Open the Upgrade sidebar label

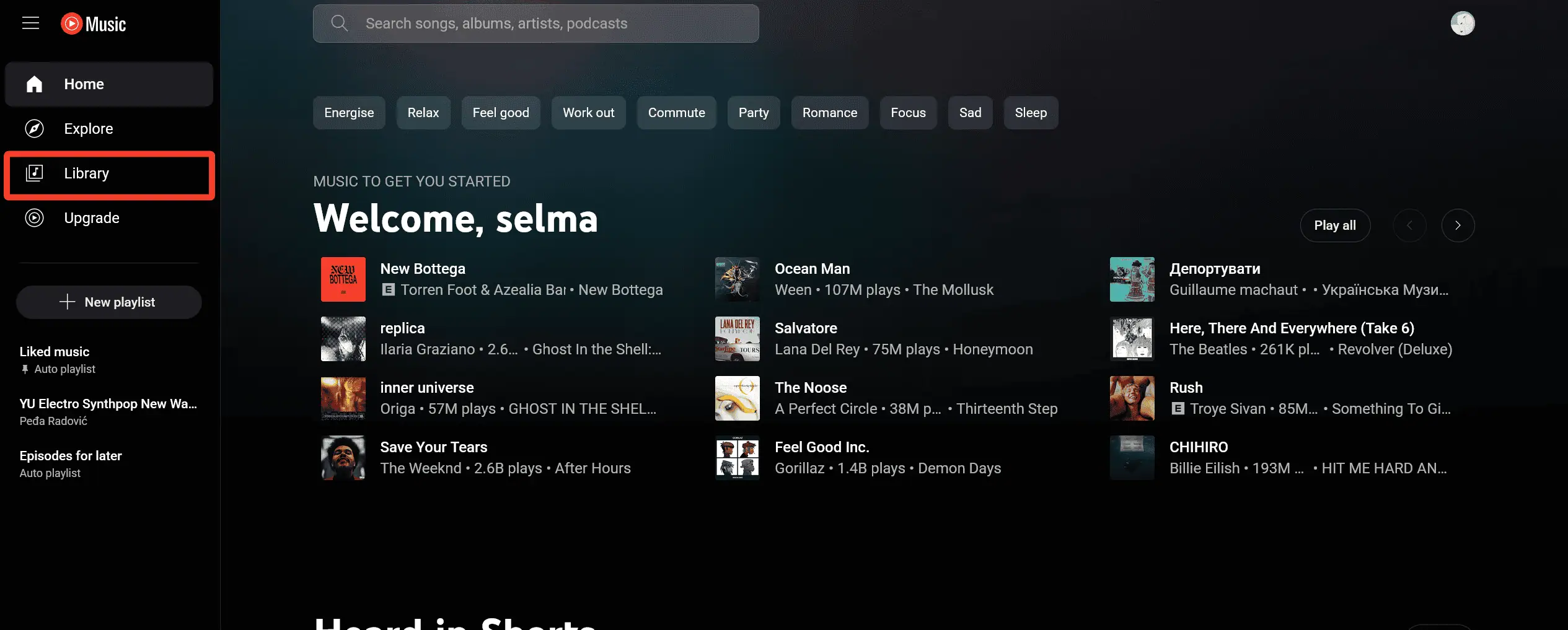click(92, 218)
